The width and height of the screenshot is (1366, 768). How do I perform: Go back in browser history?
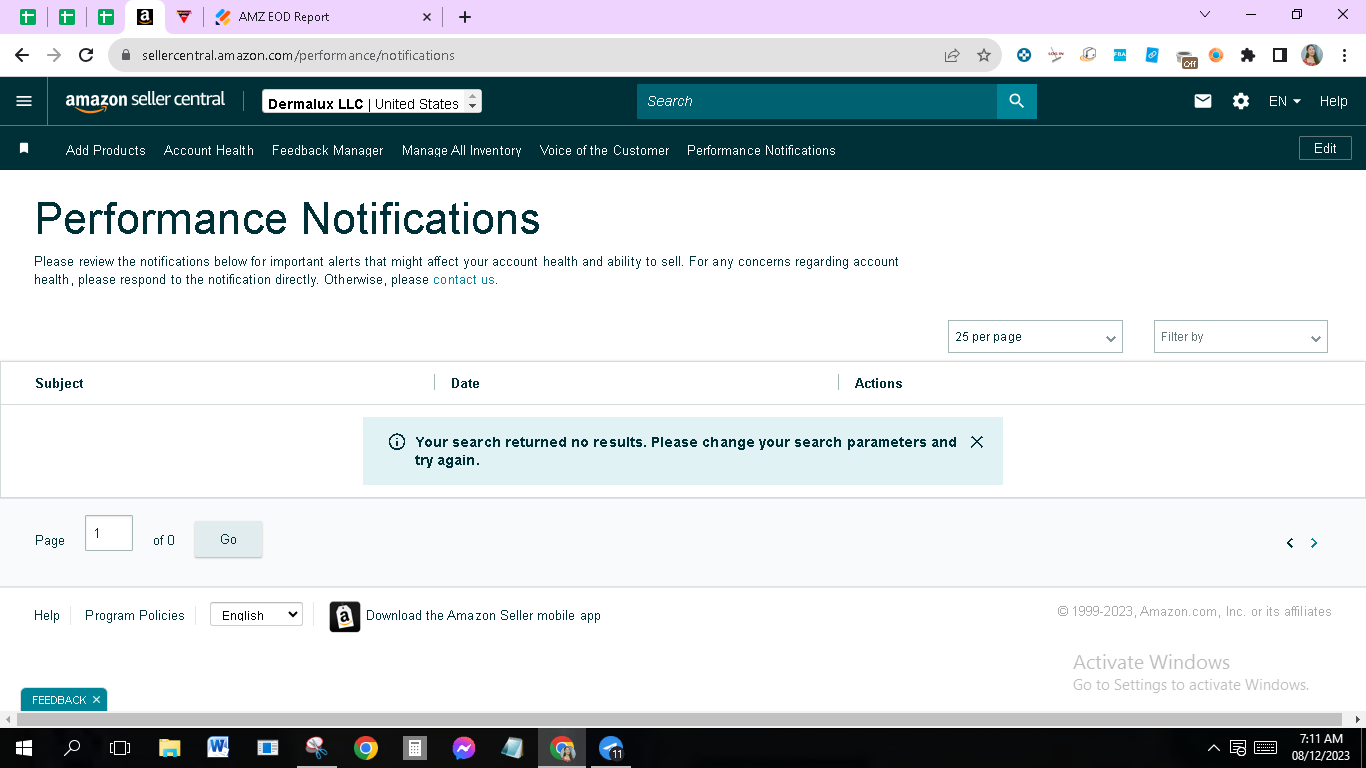coord(22,56)
